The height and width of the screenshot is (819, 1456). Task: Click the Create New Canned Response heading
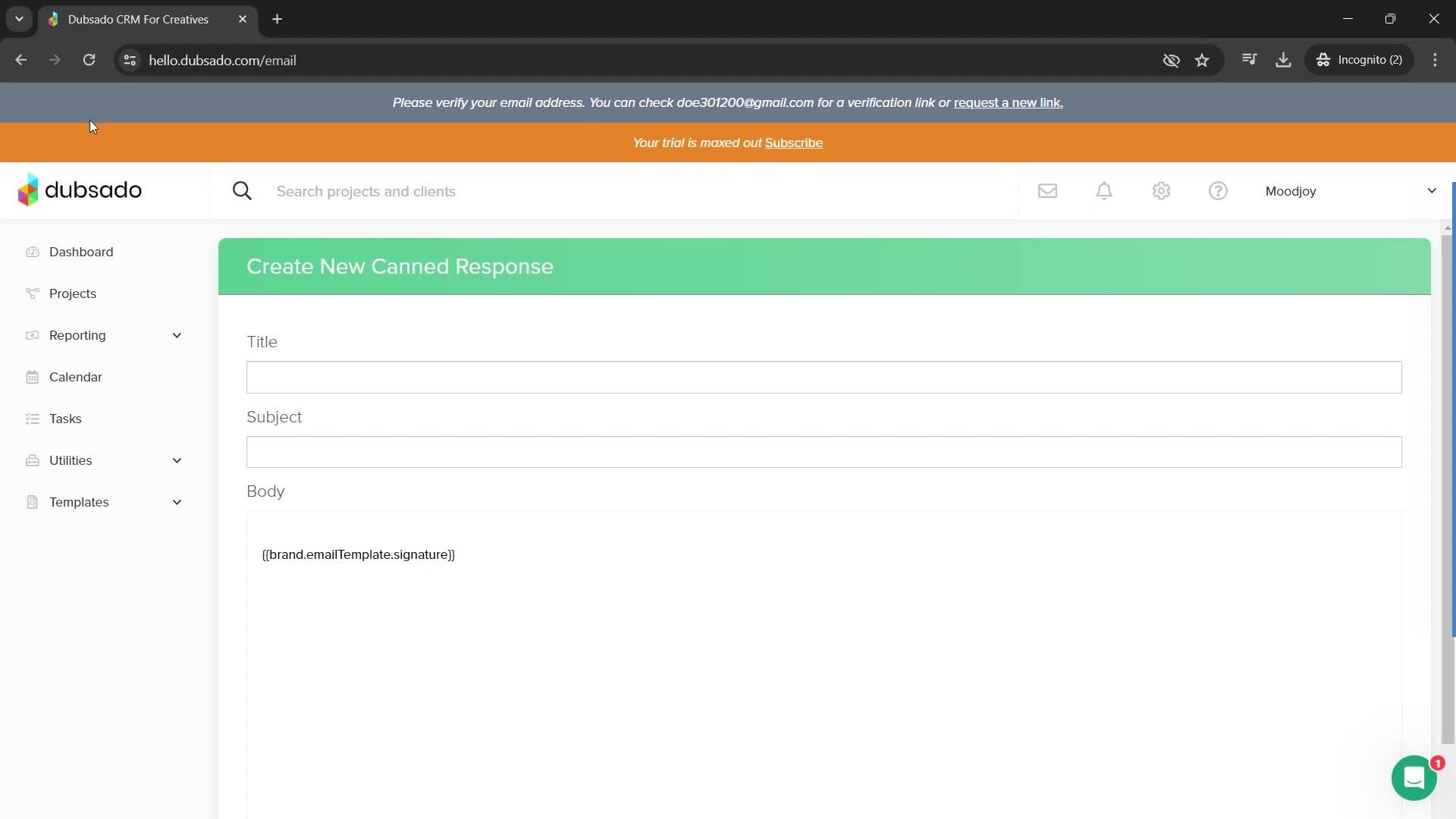400,266
